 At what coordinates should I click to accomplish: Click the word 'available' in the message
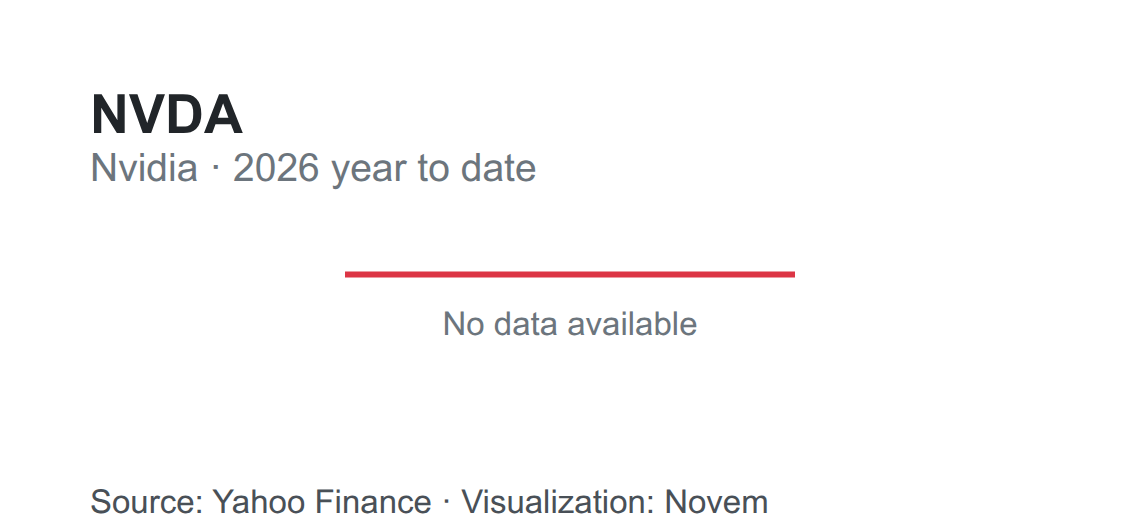[x=633, y=324]
